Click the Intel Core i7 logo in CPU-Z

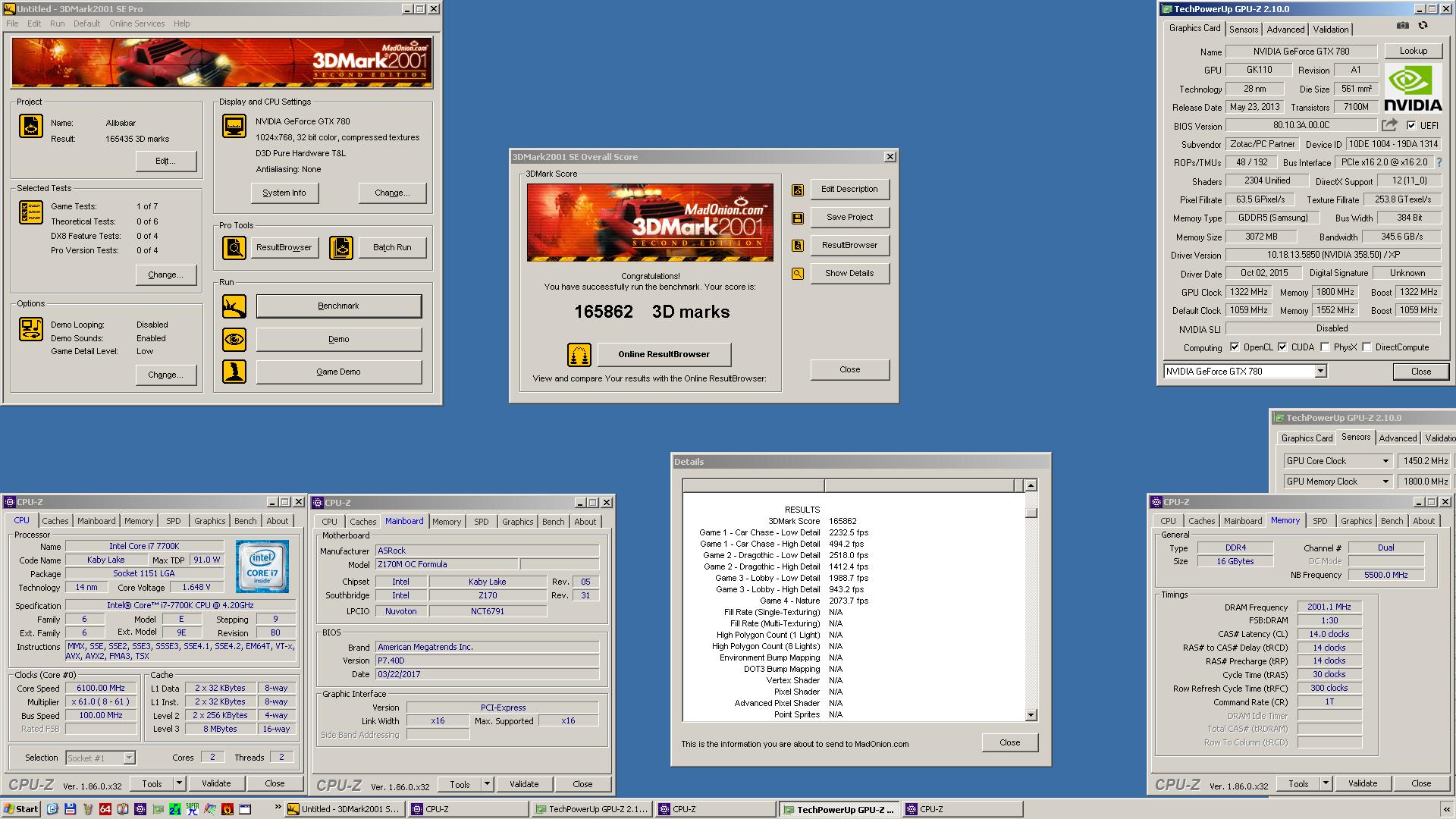(262, 566)
